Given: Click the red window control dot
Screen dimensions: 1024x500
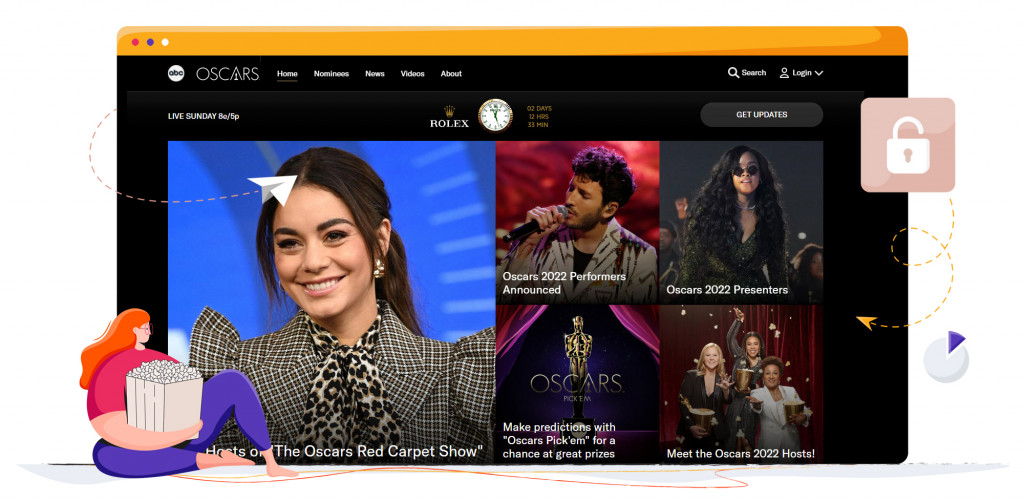Looking at the screenshot, I should [135, 42].
